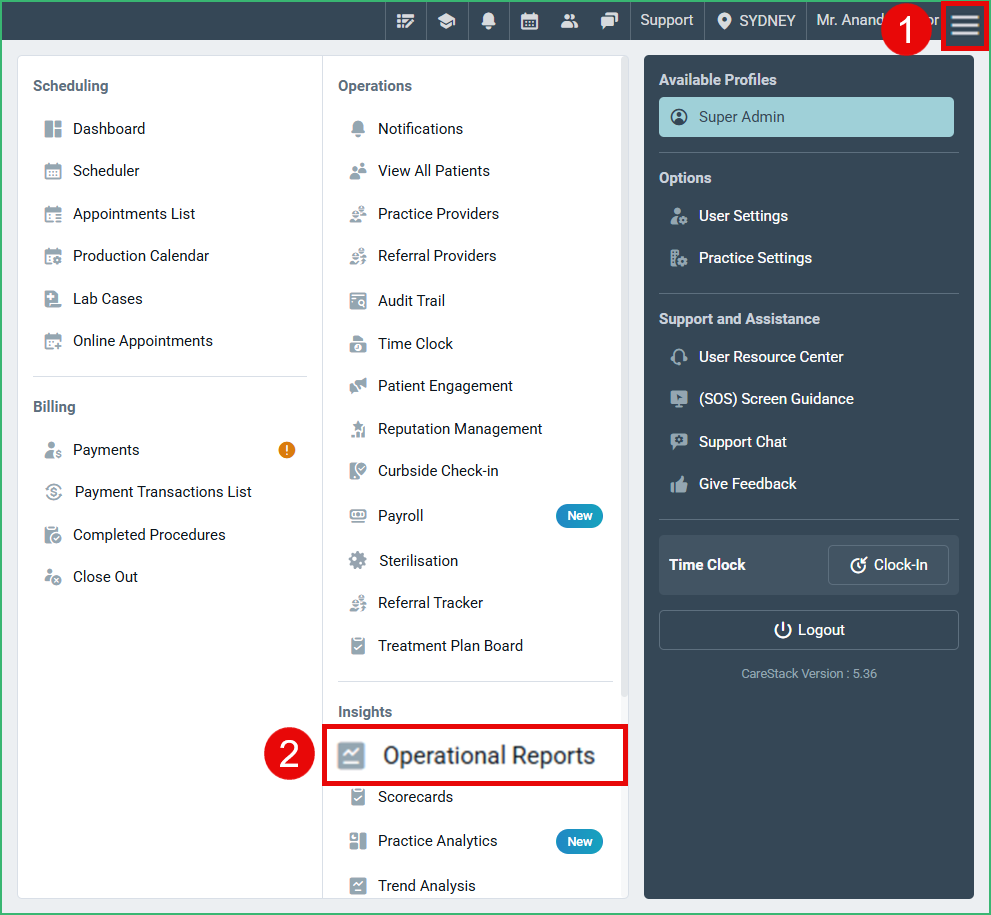The image size is (991, 915).
Task: Open the Dashboard menu item
Action: [x=95, y=129]
